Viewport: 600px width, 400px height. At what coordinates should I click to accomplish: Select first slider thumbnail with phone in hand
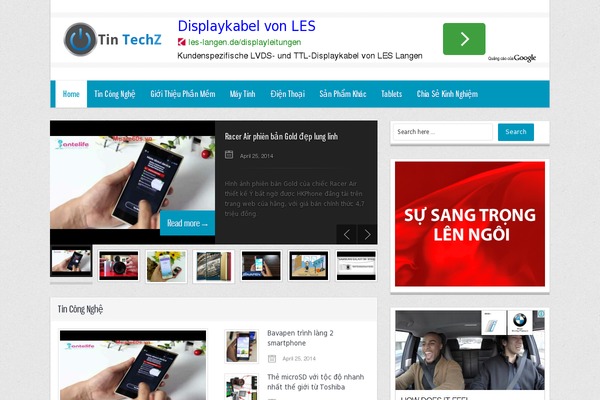click(x=71, y=261)
